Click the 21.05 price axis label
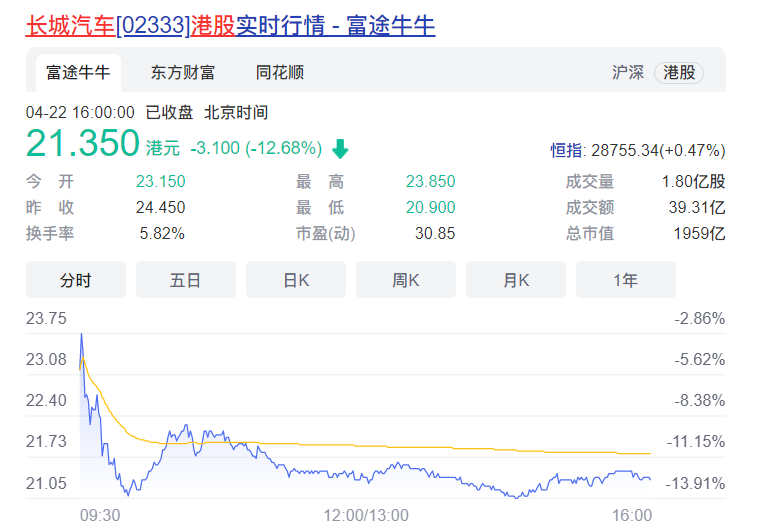 tap(46, 483)
